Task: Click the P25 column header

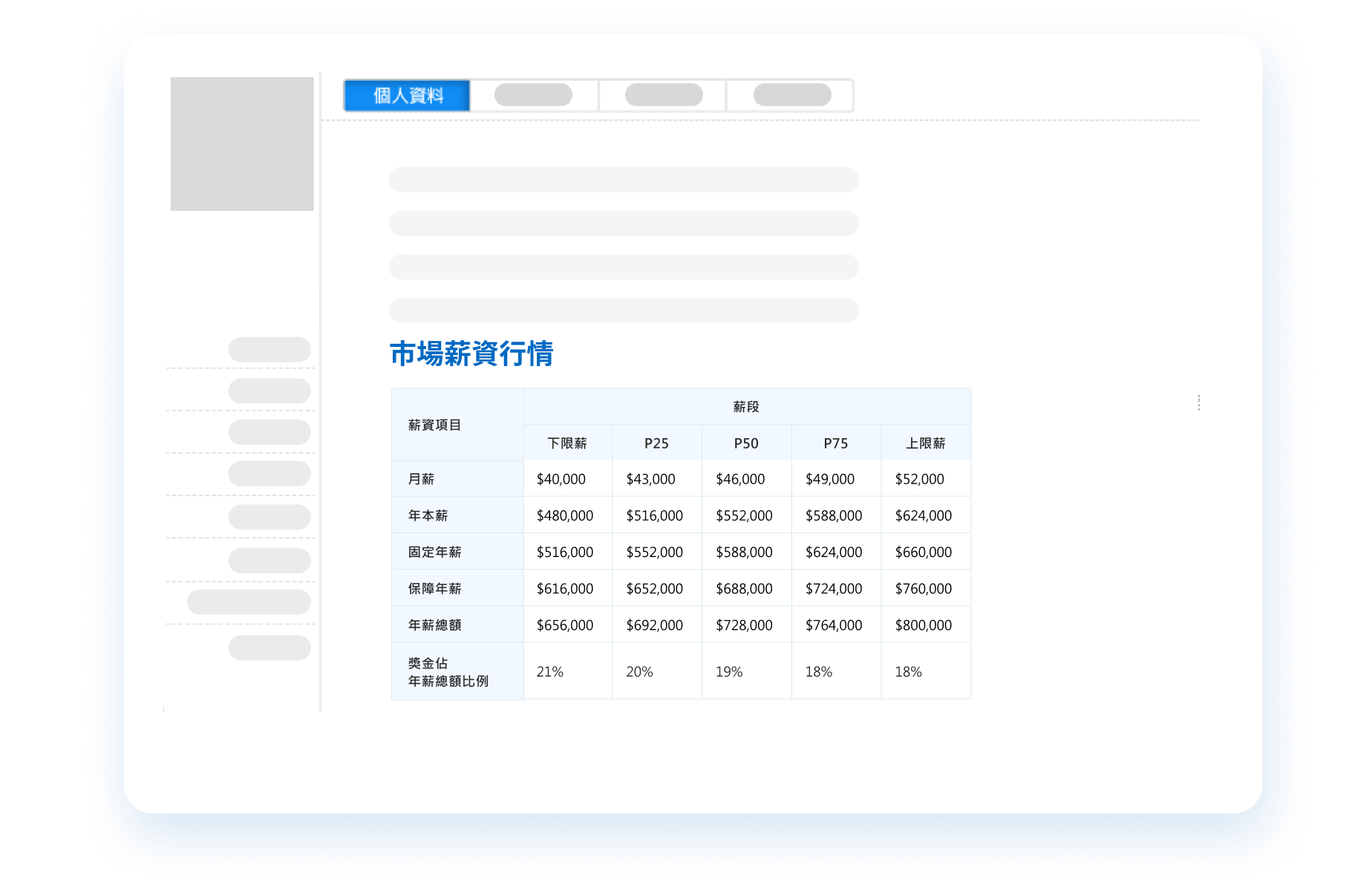Action: 656,443
